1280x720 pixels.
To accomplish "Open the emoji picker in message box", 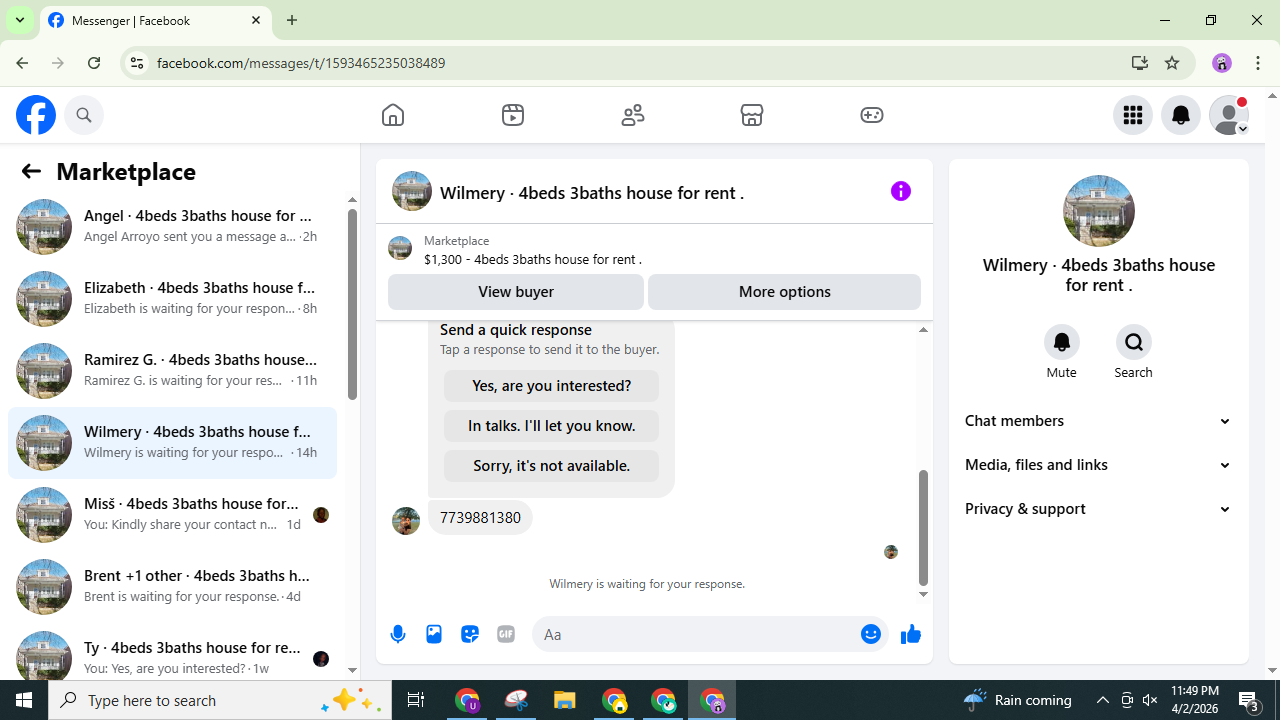I will (x=871, y=634).
